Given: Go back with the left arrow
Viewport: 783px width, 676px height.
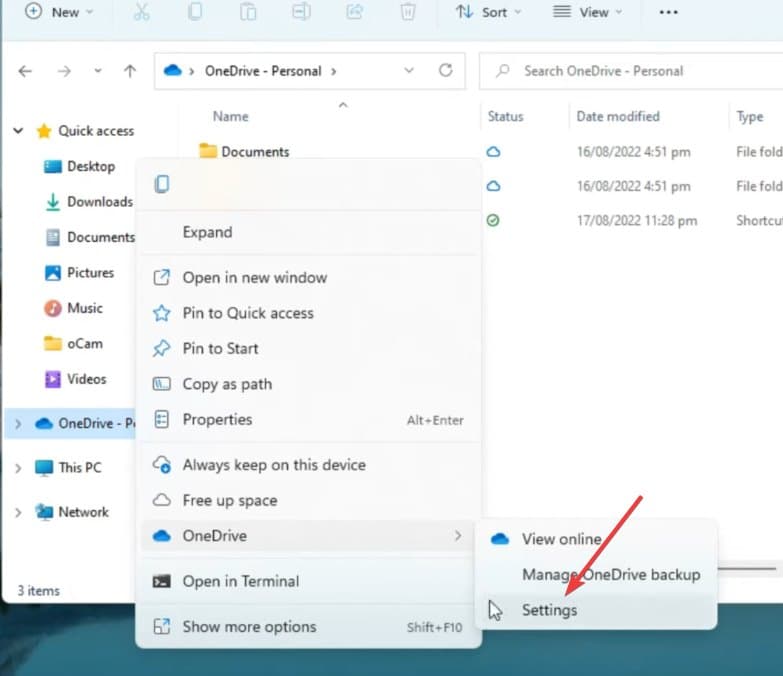Looking at the screenshot, I should tap(25, 71).
